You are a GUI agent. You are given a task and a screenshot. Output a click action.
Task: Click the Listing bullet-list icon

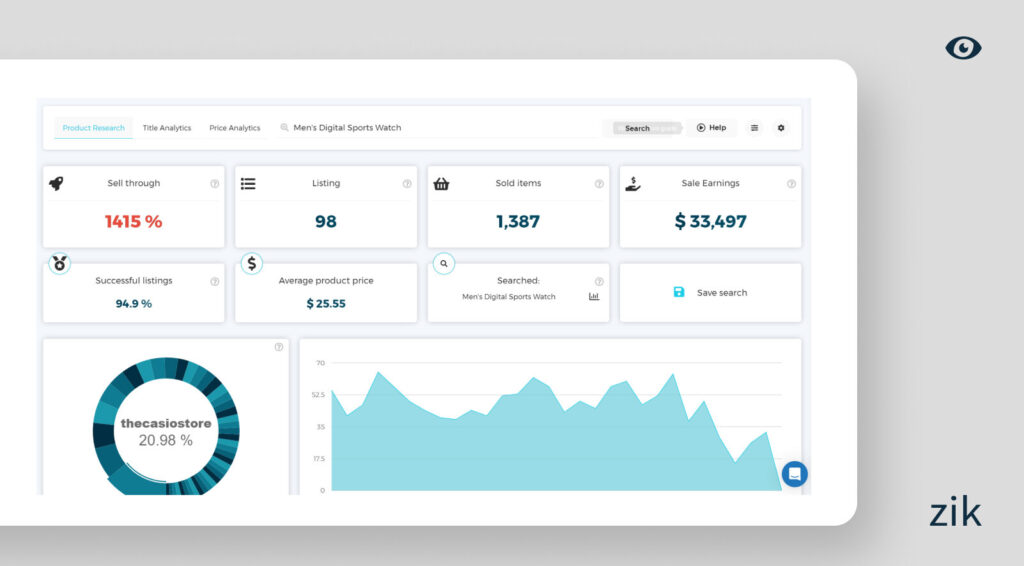pos(248,183)
